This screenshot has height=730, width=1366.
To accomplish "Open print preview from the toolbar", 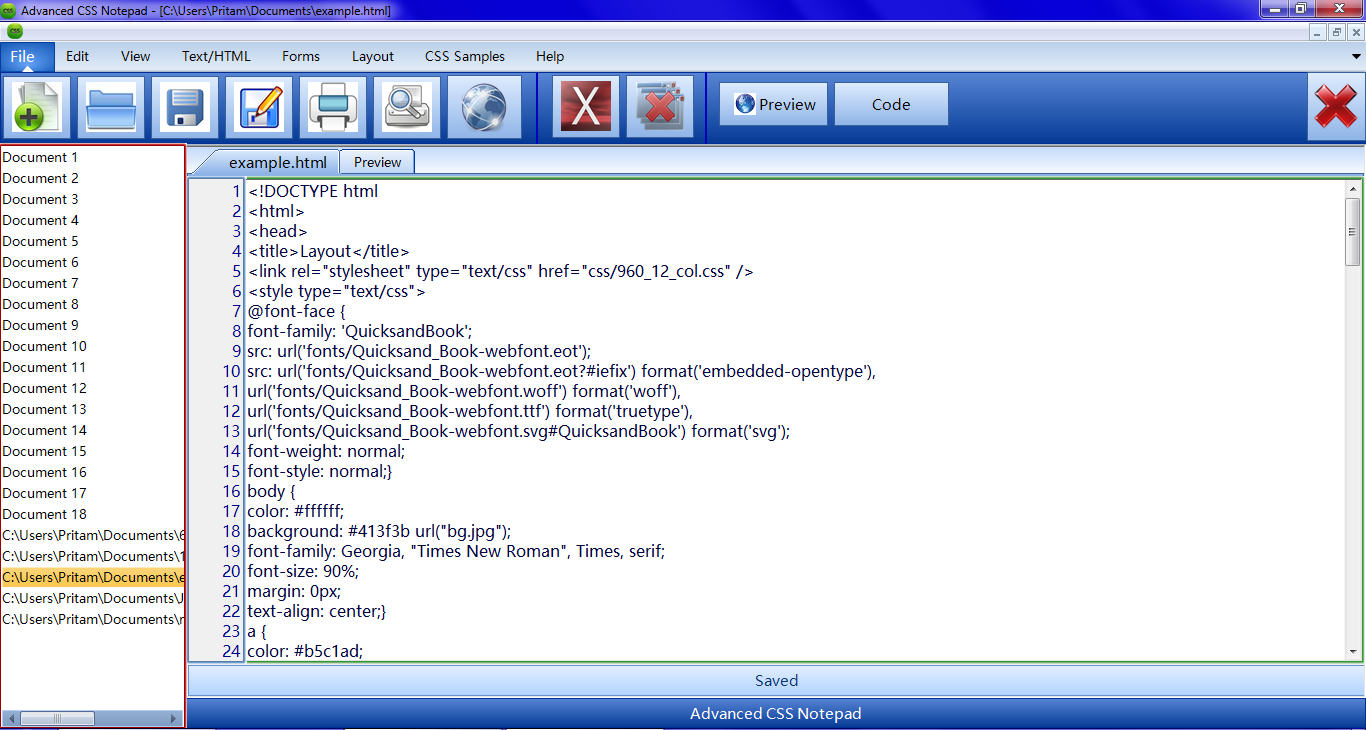I will (407, 106).
